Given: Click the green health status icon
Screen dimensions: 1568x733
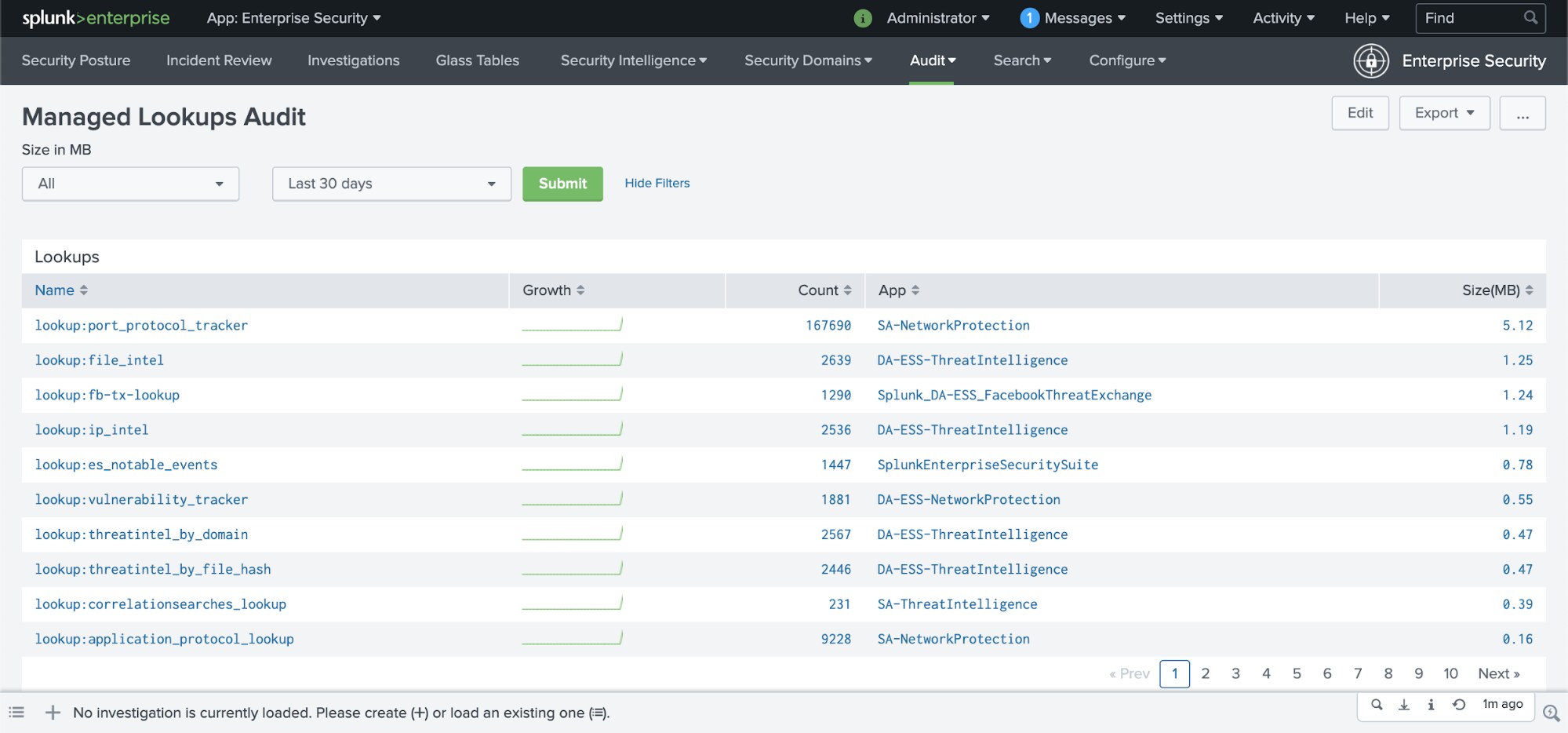Looking at the screenshot, I should [863, 18].
